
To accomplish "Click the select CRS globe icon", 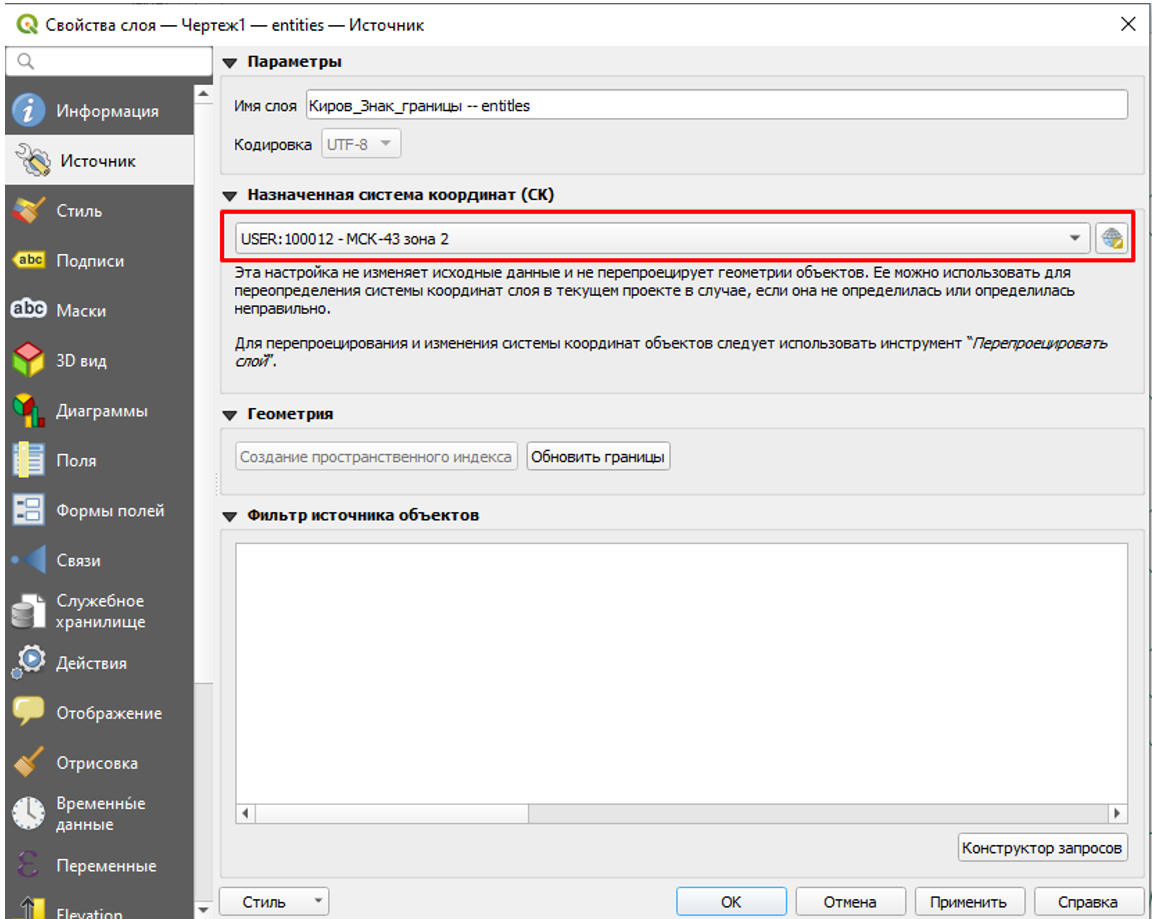I will coord(1111,238).
